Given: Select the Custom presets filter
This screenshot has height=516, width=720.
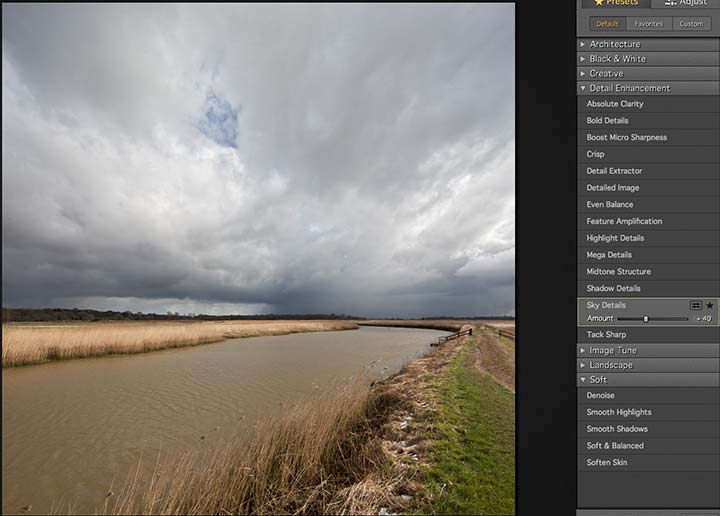Looking at the screenshot, I should (691, 24).
